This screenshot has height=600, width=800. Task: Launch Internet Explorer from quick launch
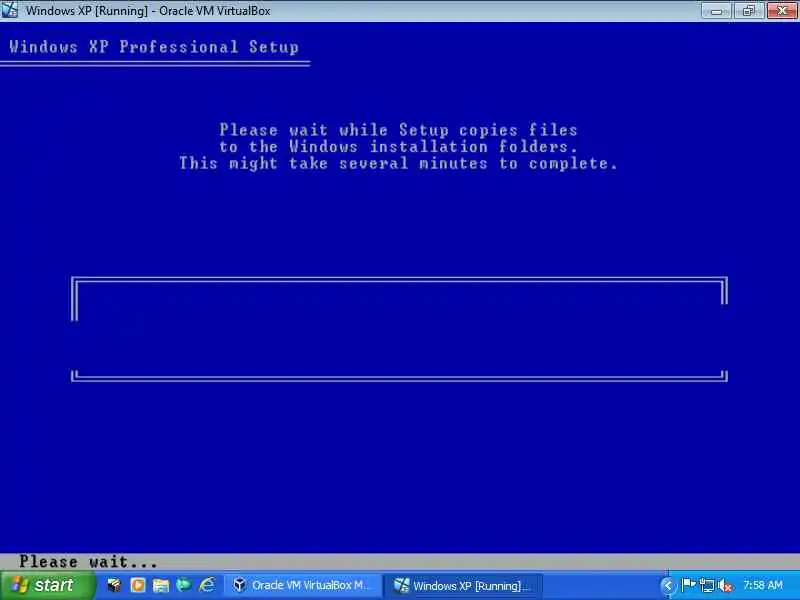point(207,585)
